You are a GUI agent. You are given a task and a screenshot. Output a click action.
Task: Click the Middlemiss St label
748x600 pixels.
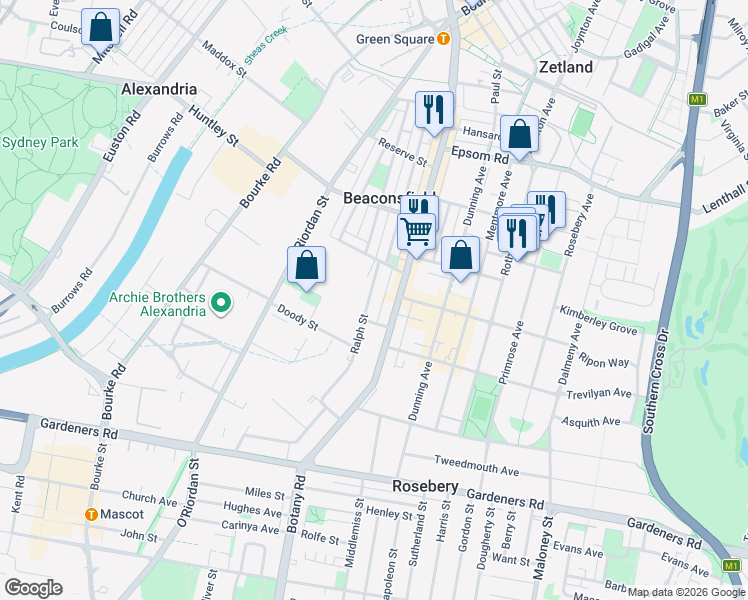(x=354, y=533)
